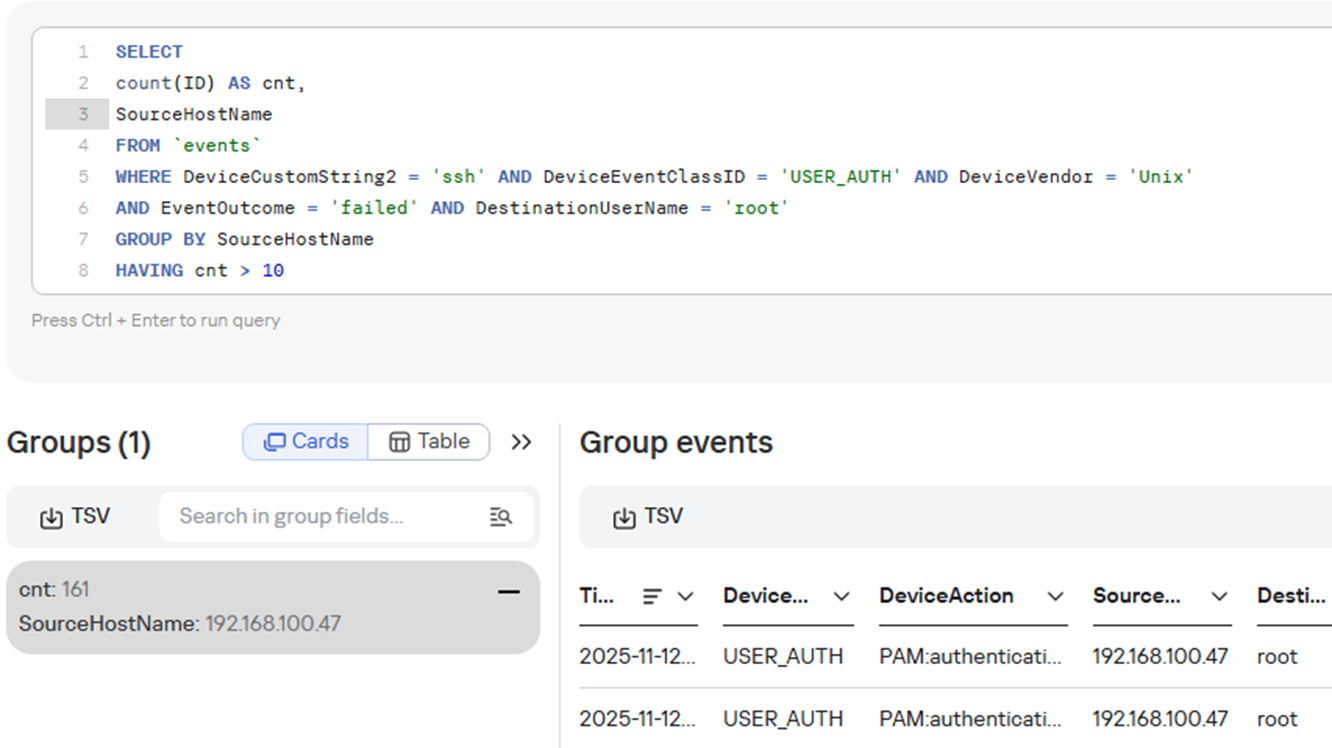Open time column dropdown chevron
Viewport: 1332px width, 748px height.
point(685,597)
